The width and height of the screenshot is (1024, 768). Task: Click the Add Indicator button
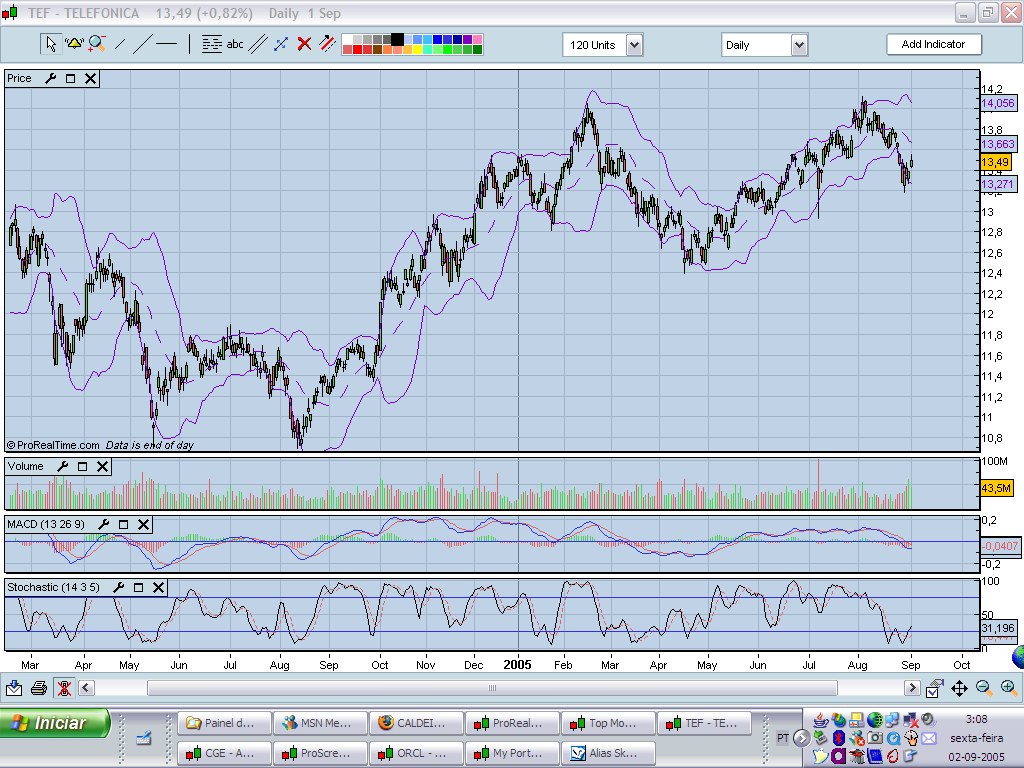click(x=933, y=44)
